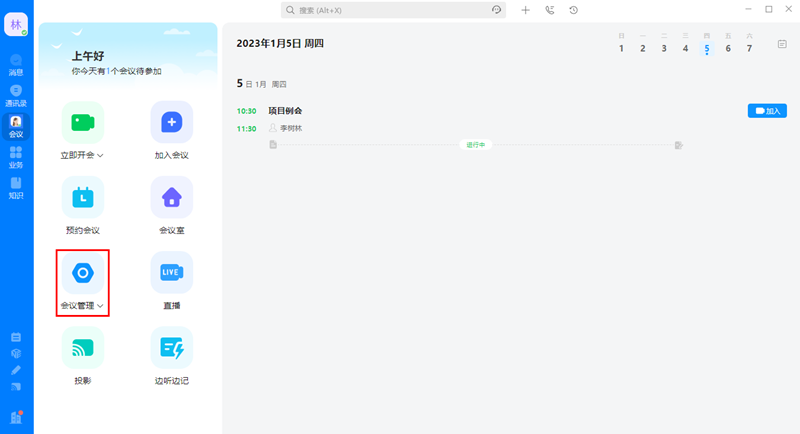This screenshot has height=434, width=800.
Task: Start a meeting with 立即开会 camera icon
Action: click(x=83, y=122)
